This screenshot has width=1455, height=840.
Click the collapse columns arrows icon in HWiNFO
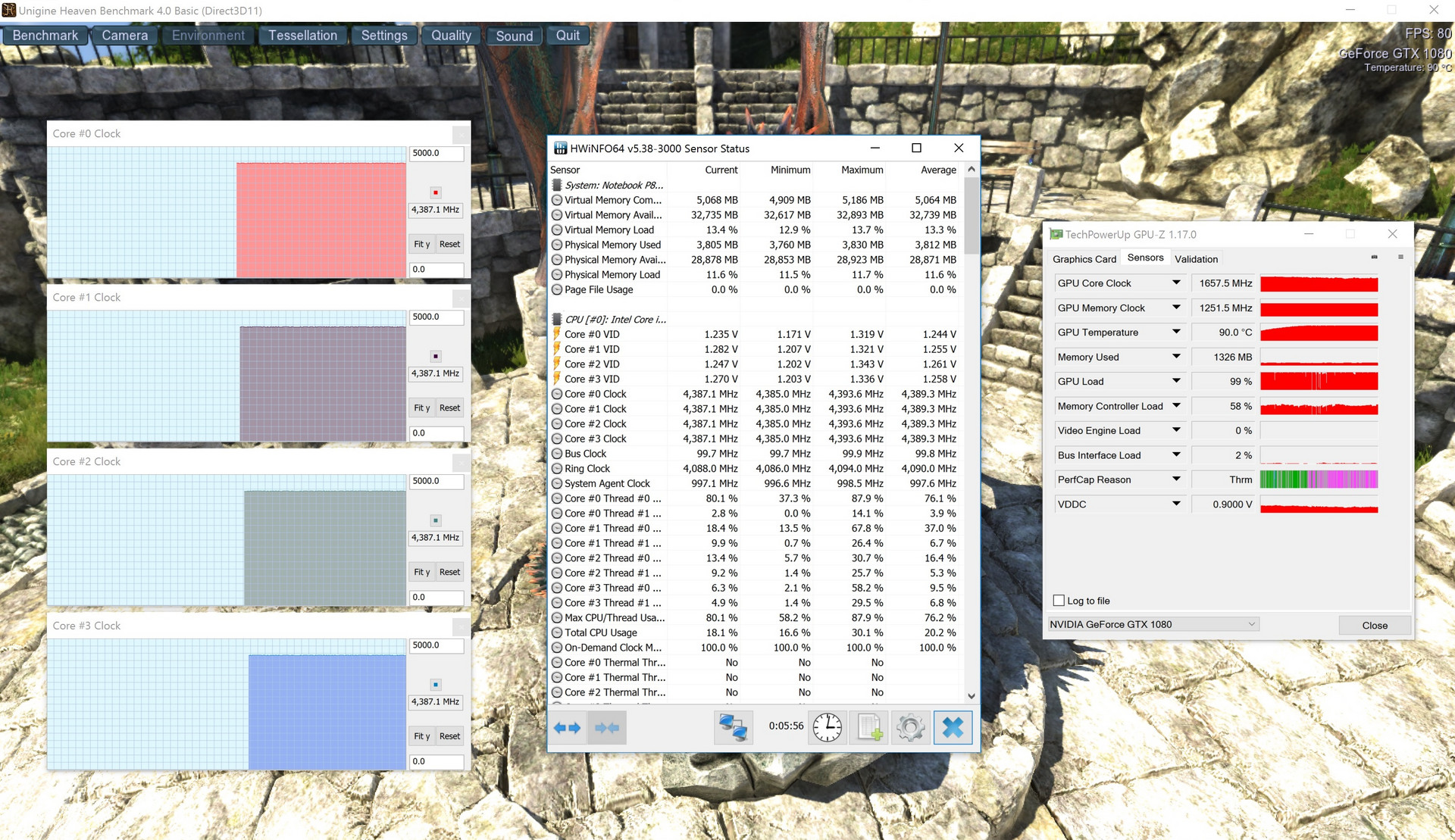(607, 728)
